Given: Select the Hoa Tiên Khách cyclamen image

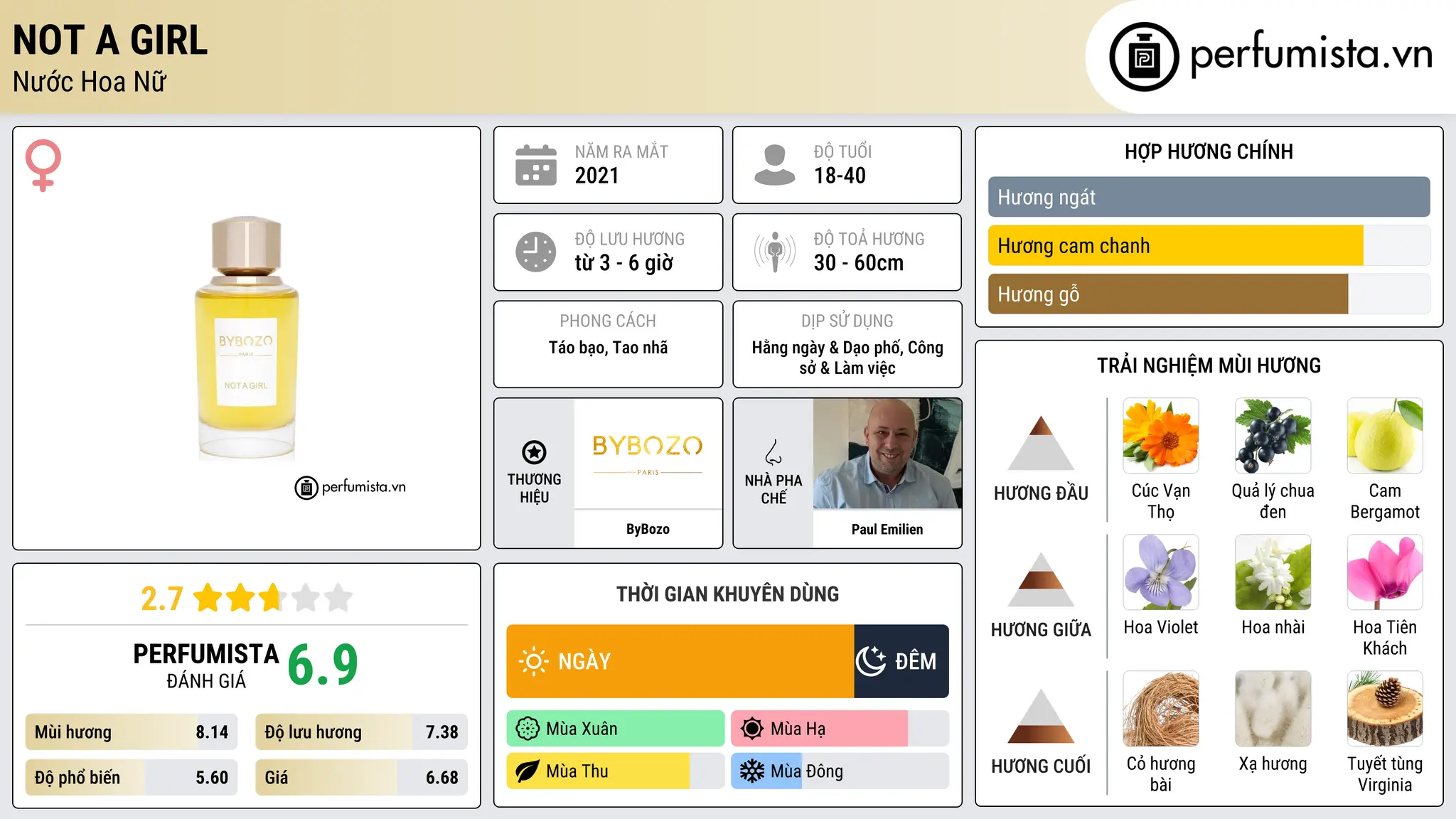Looking at the screenshot, I should (1385, 572).
